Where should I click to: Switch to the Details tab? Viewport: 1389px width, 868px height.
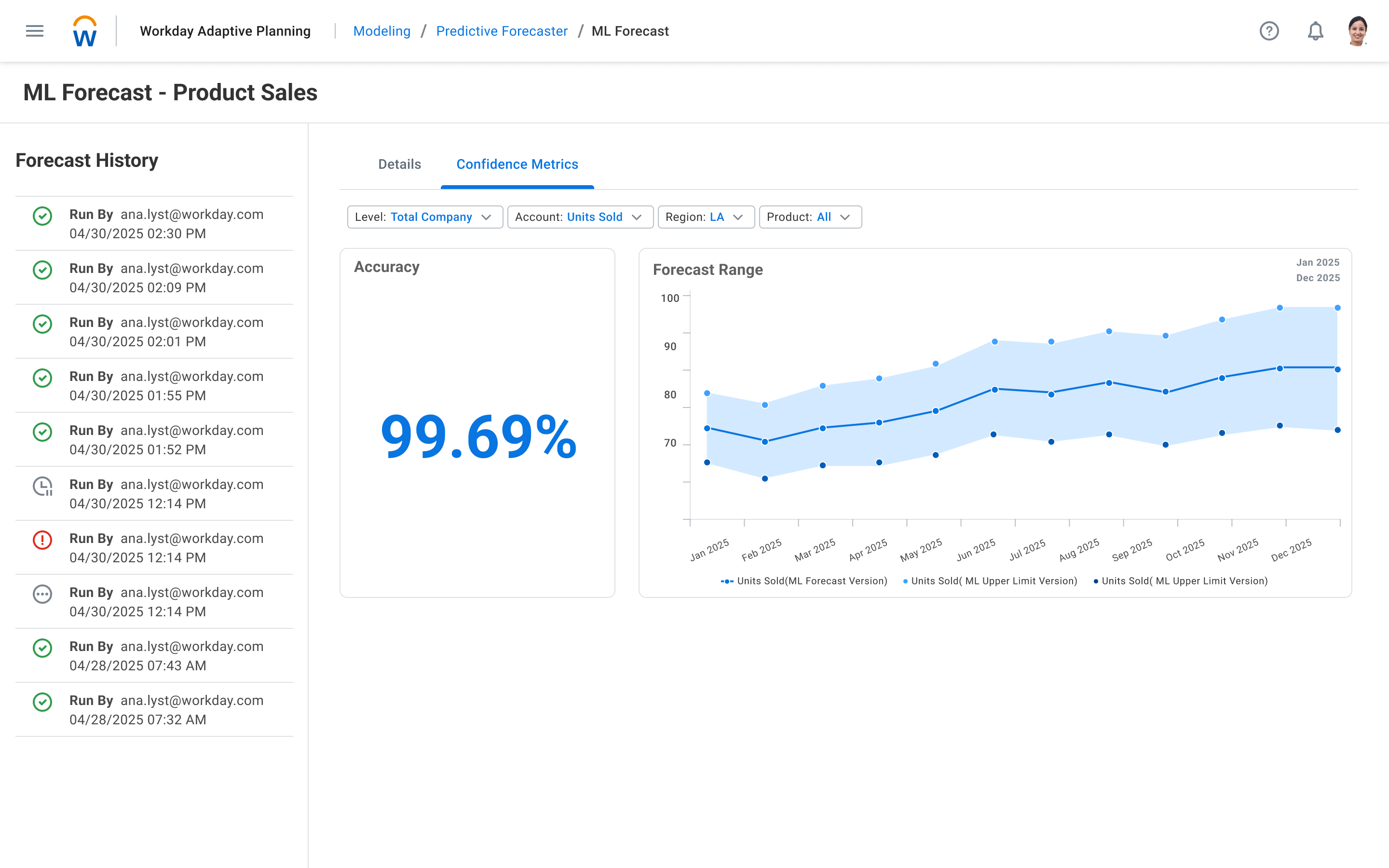click(399, 164)
